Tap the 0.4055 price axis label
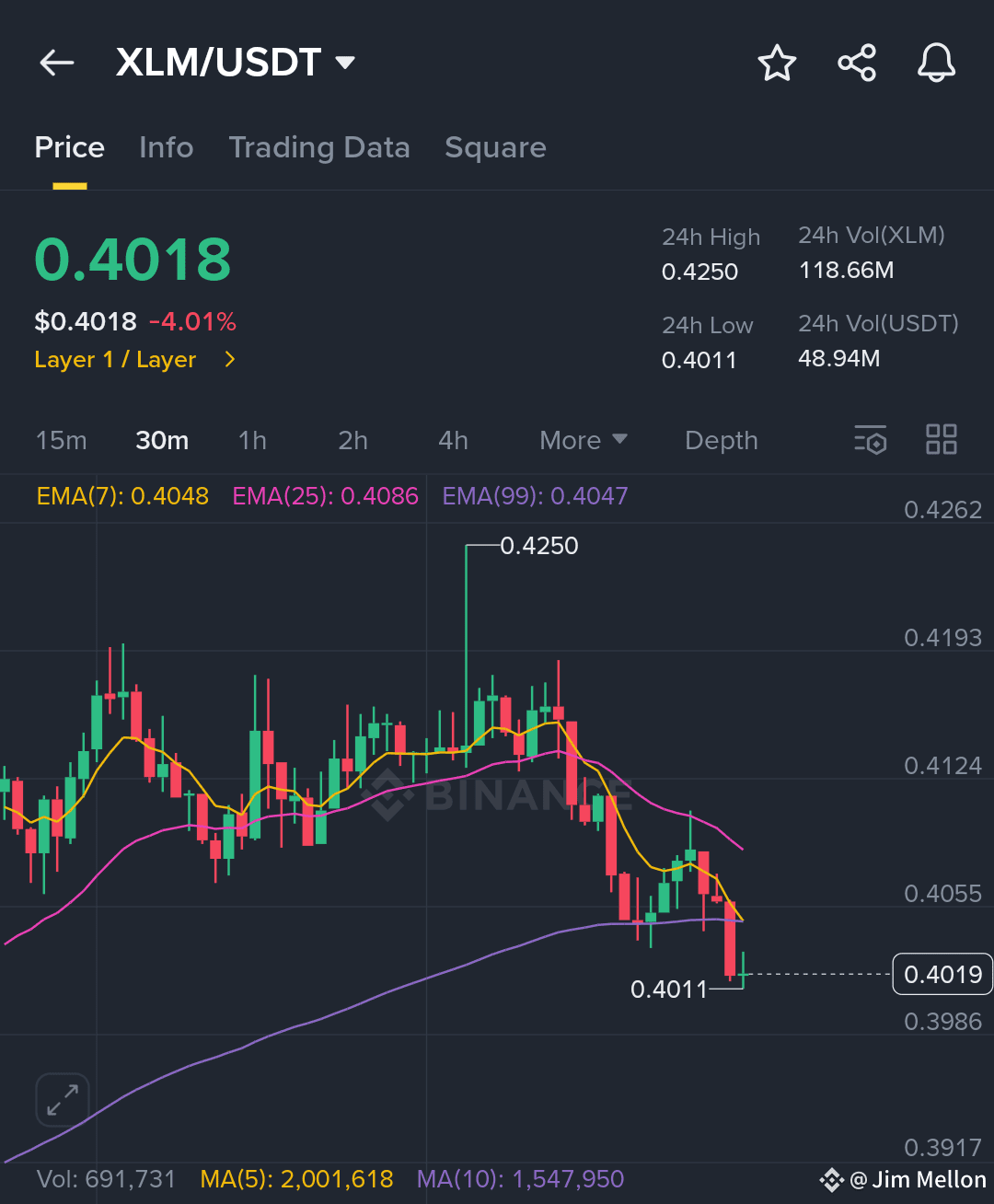This screenshot has height=1204, width=994. [x=942, y=893]
